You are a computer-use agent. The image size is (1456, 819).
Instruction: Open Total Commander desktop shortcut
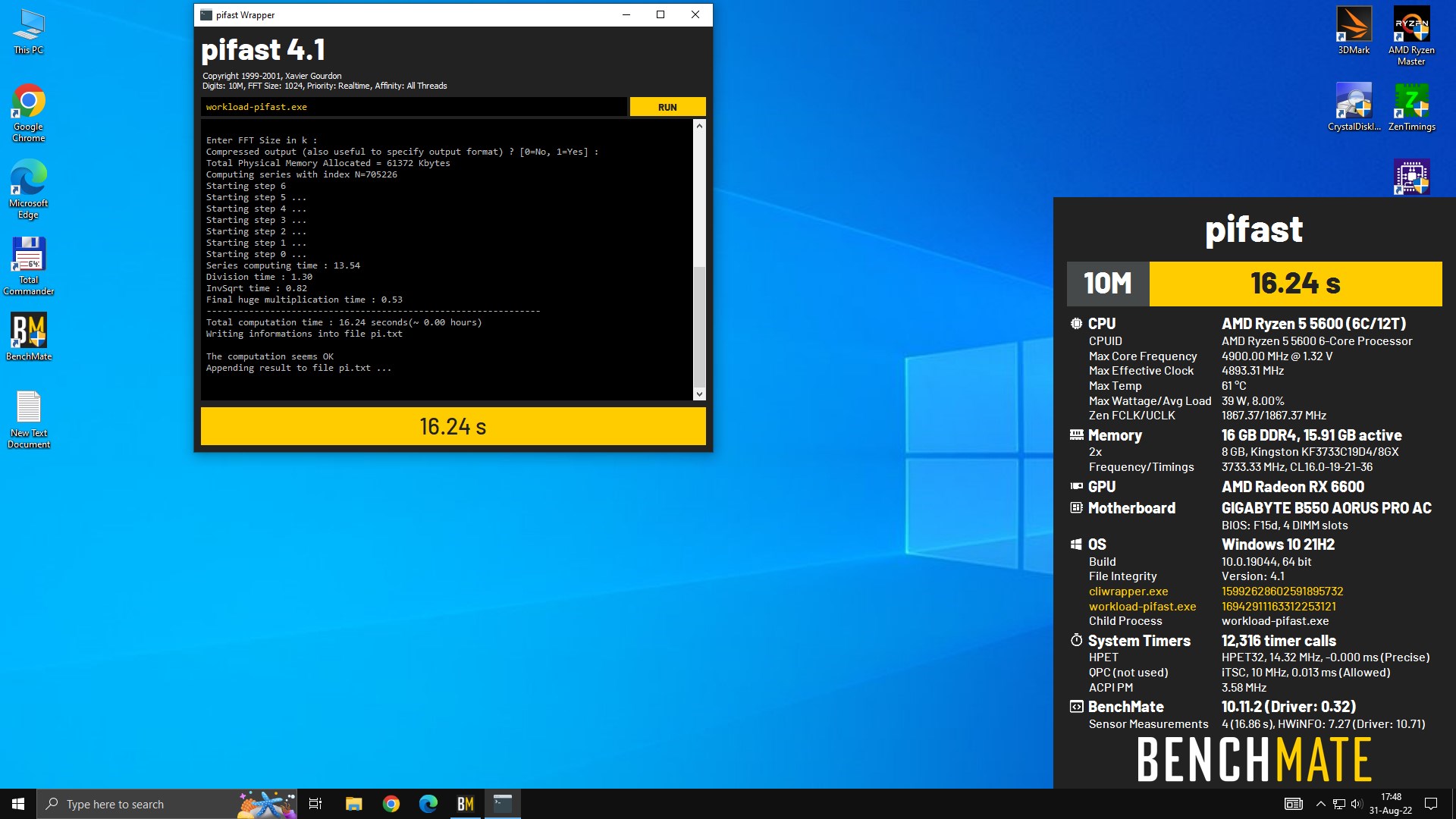(29, 265)
